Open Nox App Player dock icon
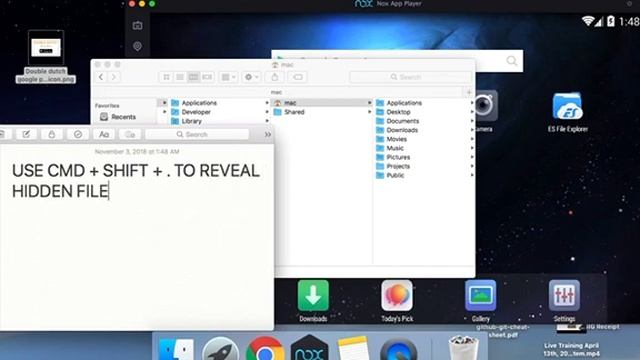This screenshot has height=360, width=640. click(309, 349)
